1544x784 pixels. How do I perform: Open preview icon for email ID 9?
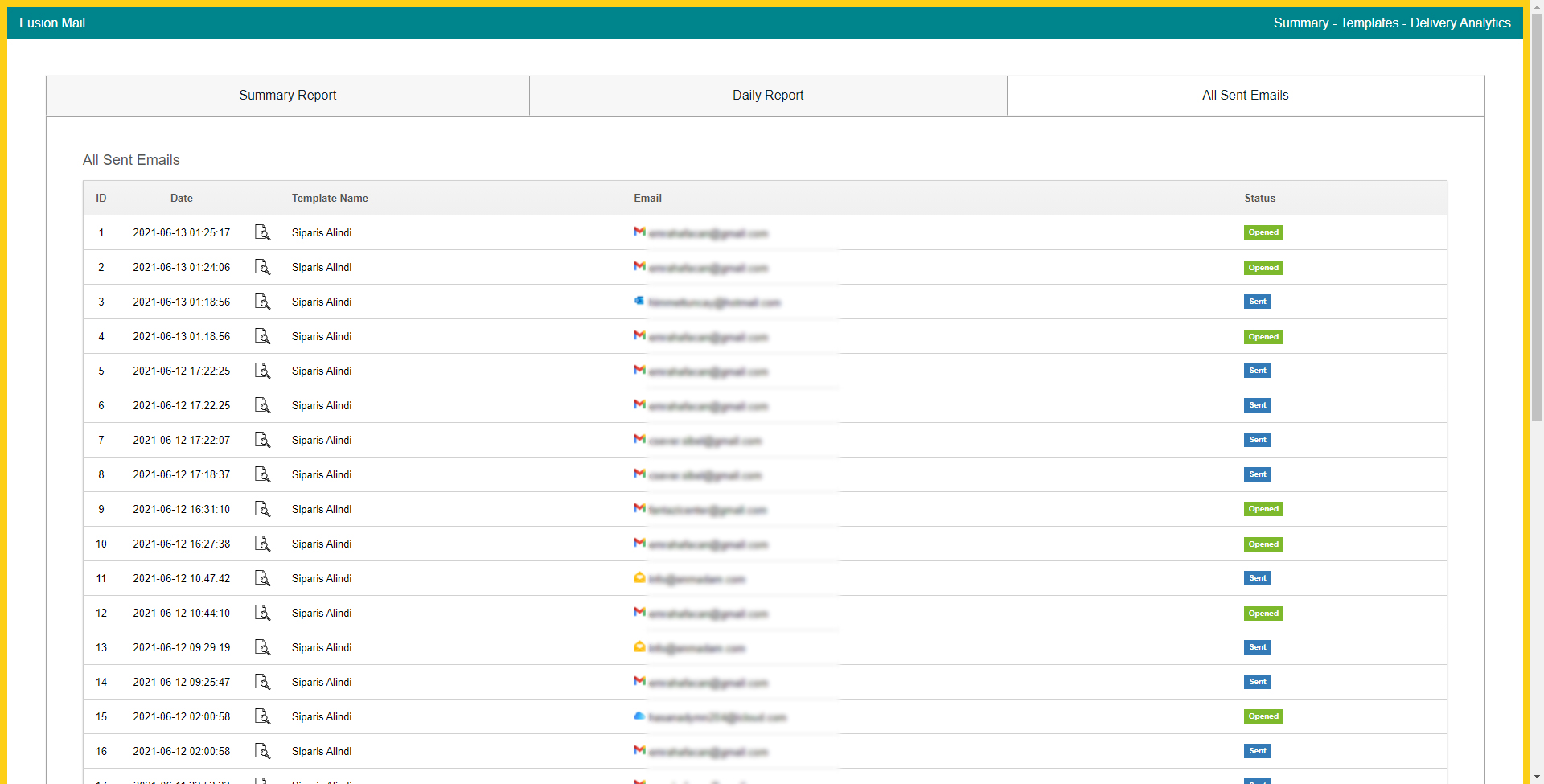(x=262, y=509)
